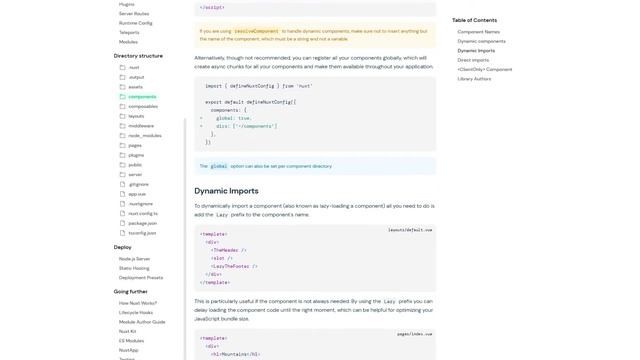Click the folder icon next to composables

(x=122, y=107)
